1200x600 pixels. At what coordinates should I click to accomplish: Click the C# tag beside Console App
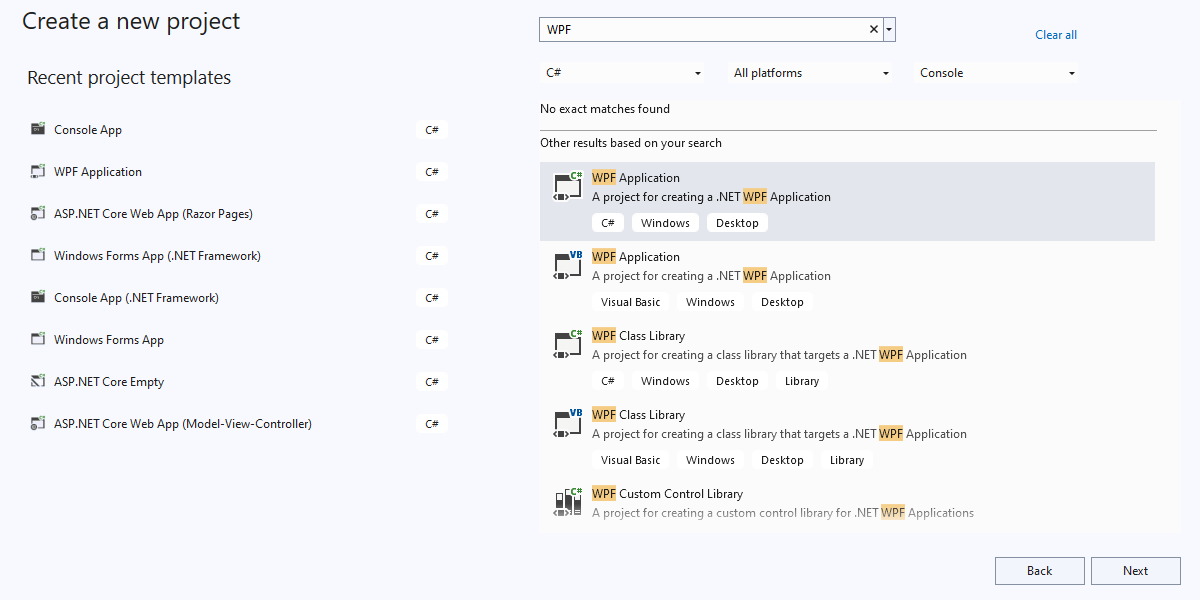[432, 130]
